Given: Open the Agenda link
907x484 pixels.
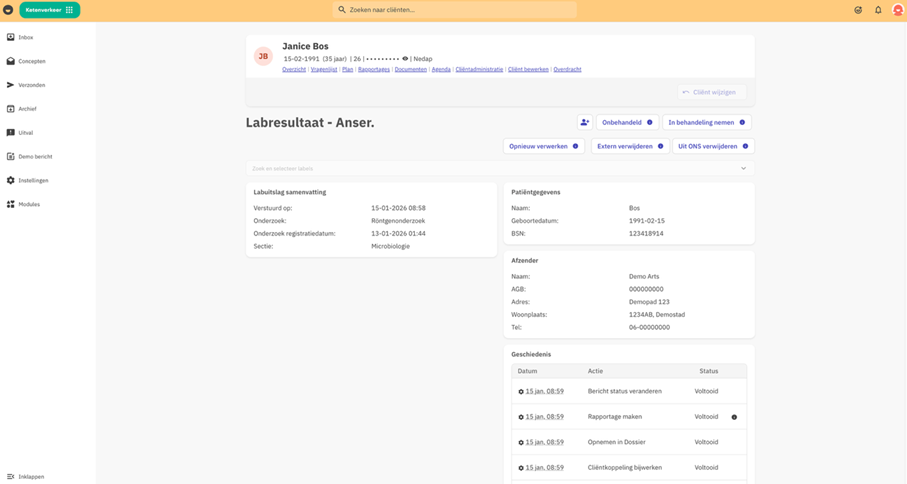Looking at the screenshot, I should pos(441,69).
